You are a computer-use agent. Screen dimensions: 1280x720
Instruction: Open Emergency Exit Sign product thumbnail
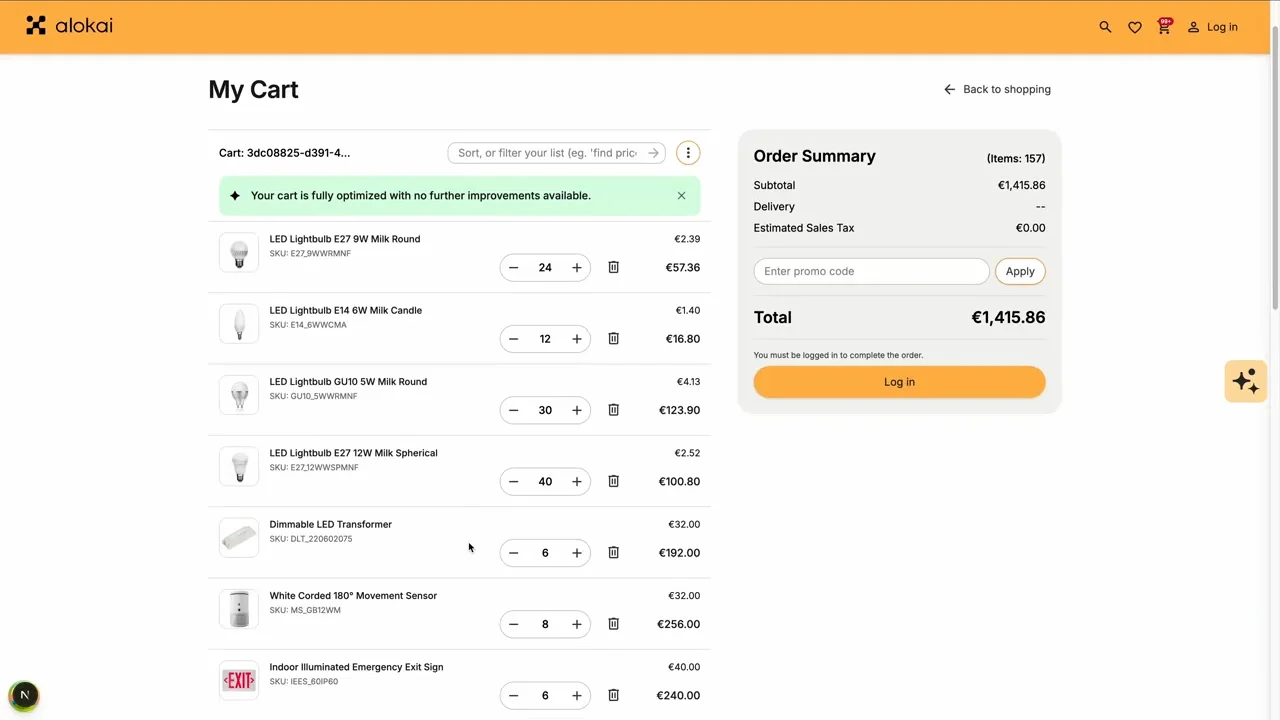tap(239, 681)
